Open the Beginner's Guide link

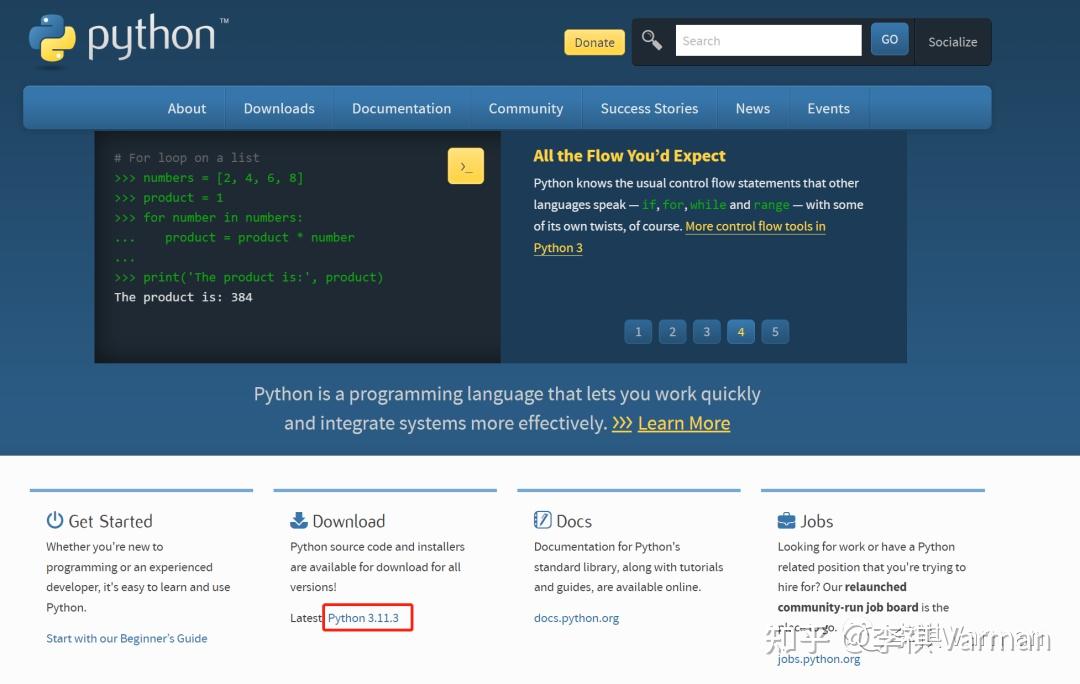[x=126, y=638]
